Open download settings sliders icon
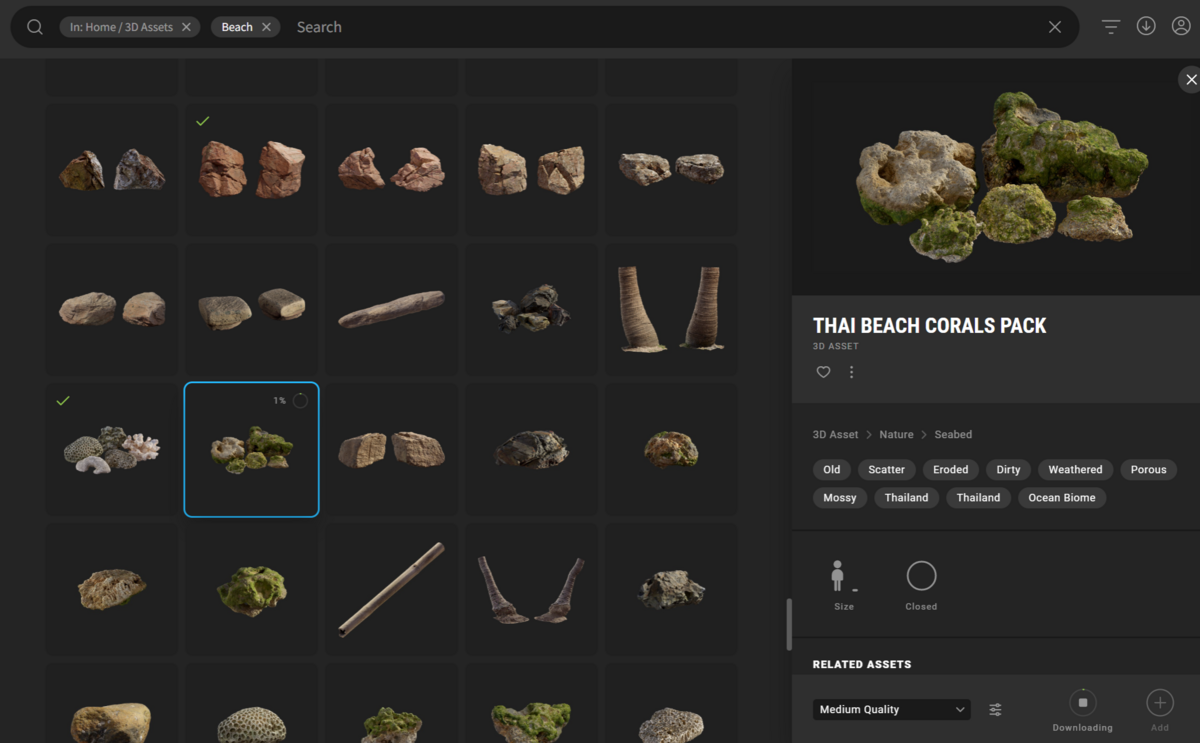The height and width of the screenshot is (743, 1200). pos(996,709)
